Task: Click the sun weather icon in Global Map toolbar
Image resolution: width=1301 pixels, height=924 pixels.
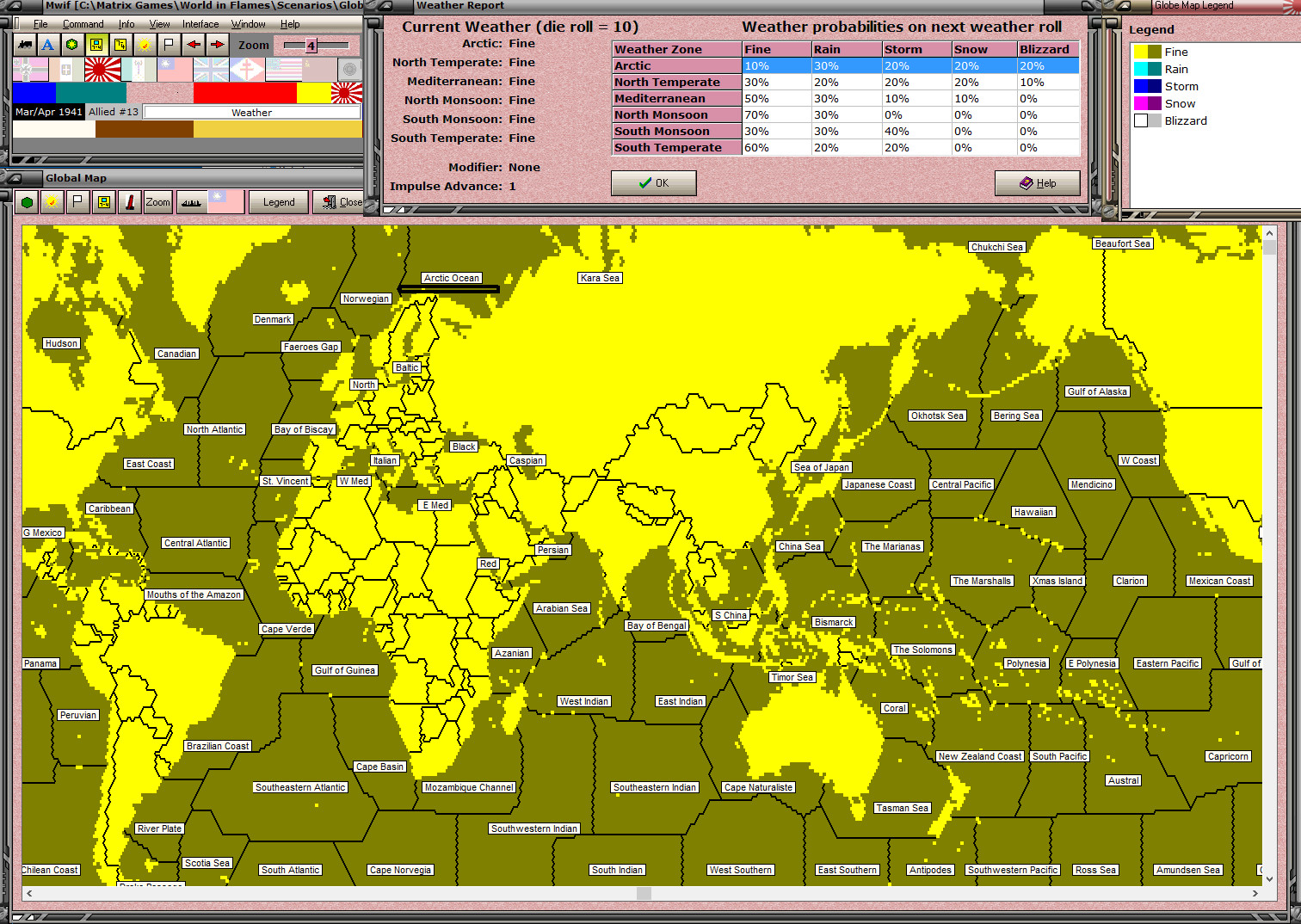Action: click(x=52, y=202)
